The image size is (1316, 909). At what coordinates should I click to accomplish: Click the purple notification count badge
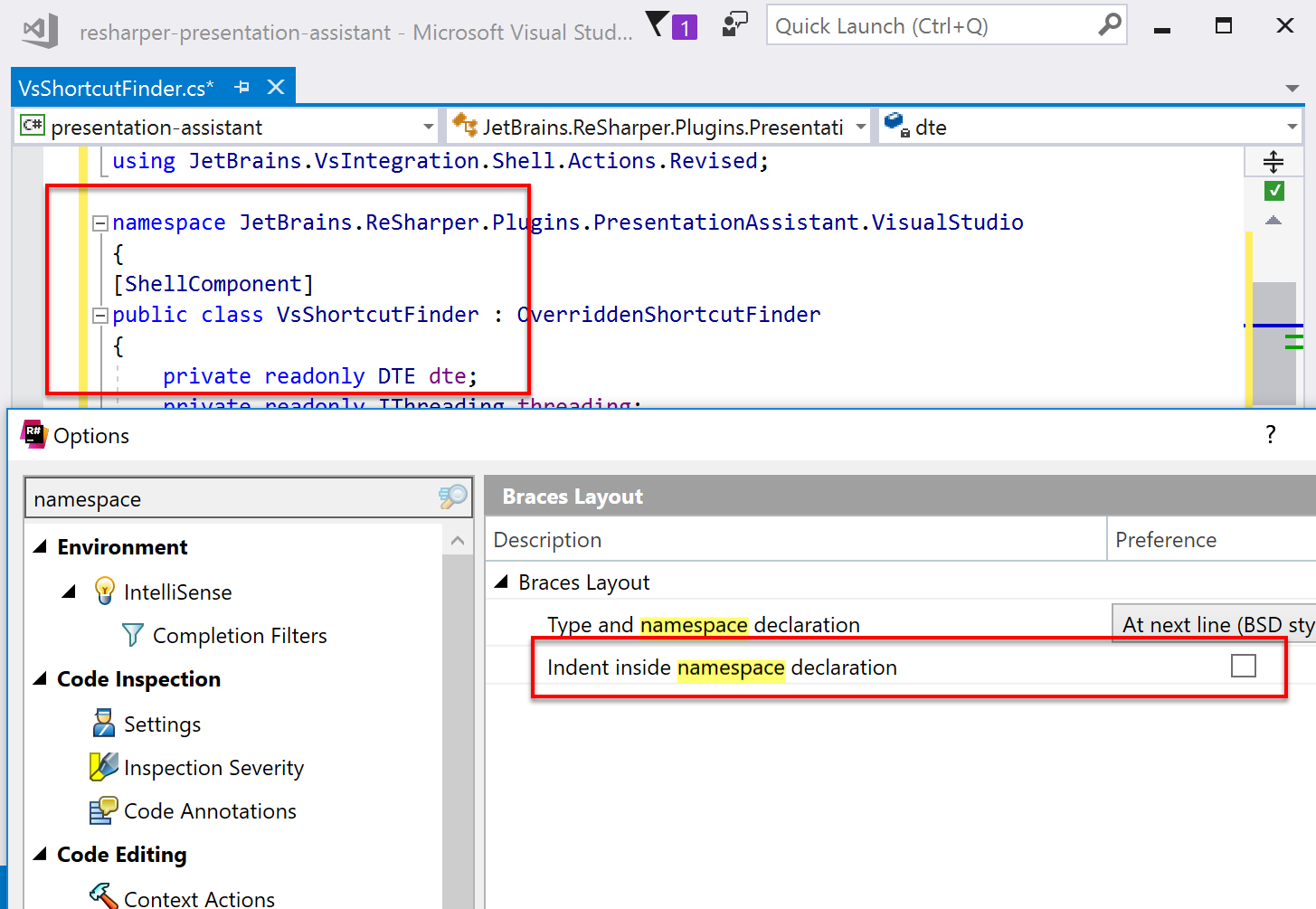[685, 28]
